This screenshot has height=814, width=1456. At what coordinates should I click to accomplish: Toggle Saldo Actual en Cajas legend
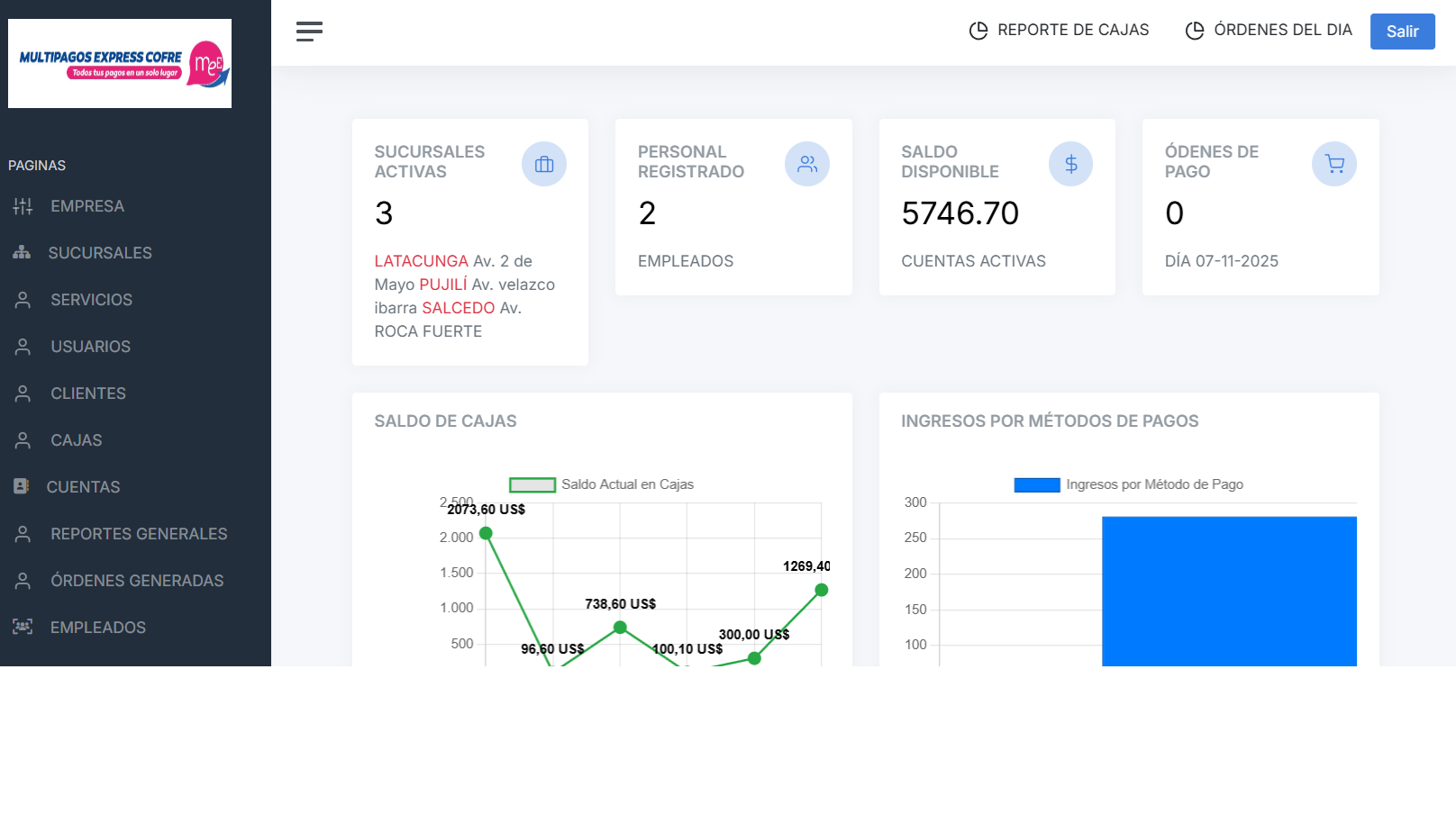[601, 484]
